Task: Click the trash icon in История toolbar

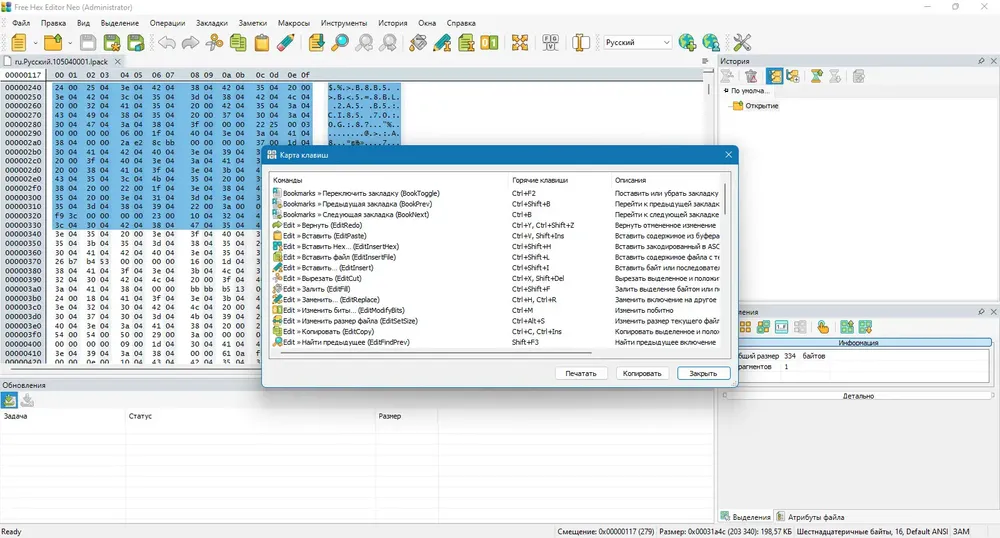Action: tap(751, 76)
